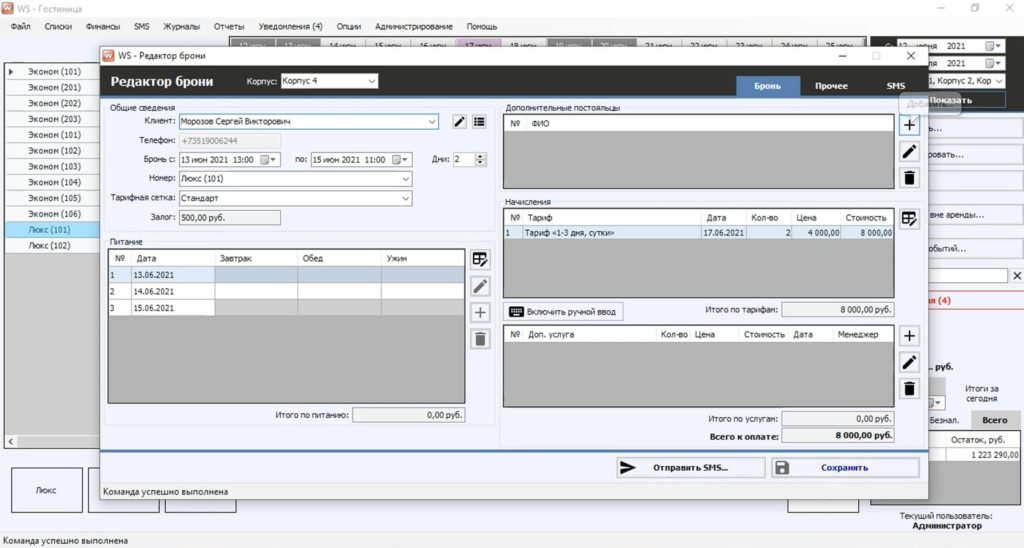Open the Отчеты menu
The image size is (1024, 548).
coord(229,27)
